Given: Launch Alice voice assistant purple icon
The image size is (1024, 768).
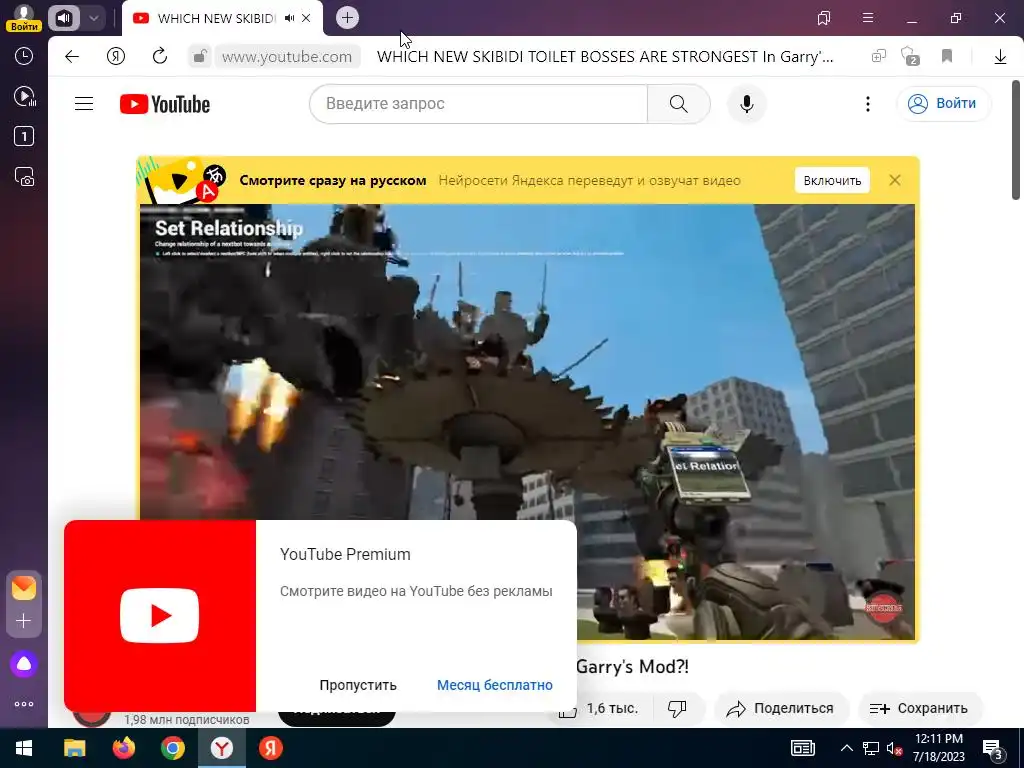Looking at the screenshot, I should tap(24, 664).
